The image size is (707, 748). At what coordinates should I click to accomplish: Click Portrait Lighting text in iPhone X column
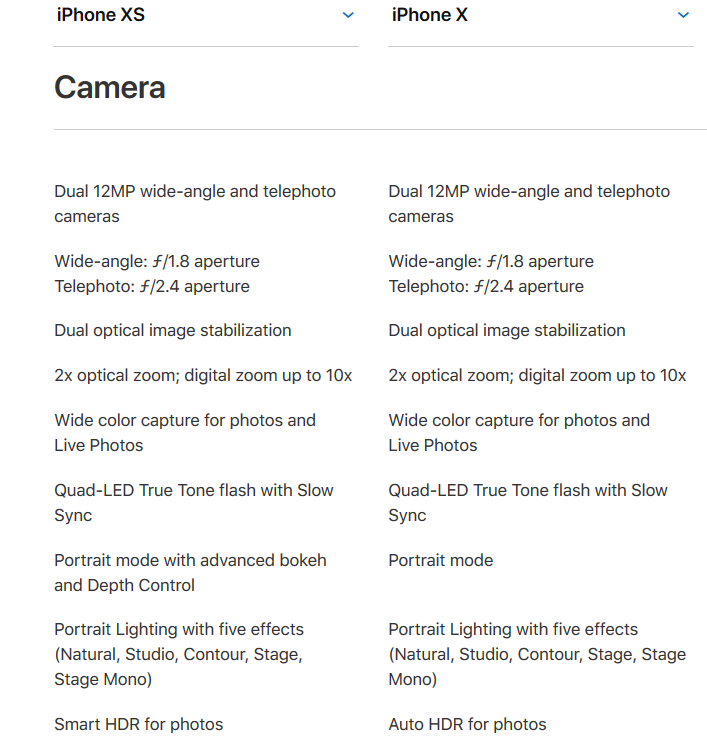point(537,654)
